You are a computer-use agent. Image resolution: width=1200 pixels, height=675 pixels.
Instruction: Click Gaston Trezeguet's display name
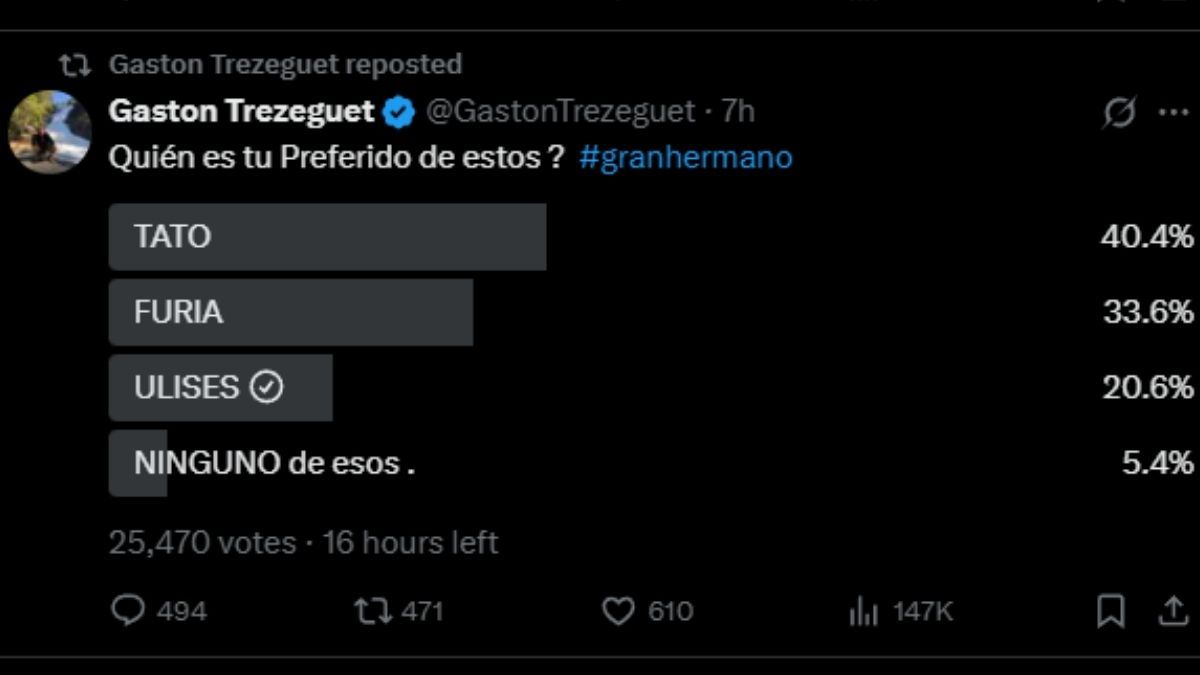[240, 112]
